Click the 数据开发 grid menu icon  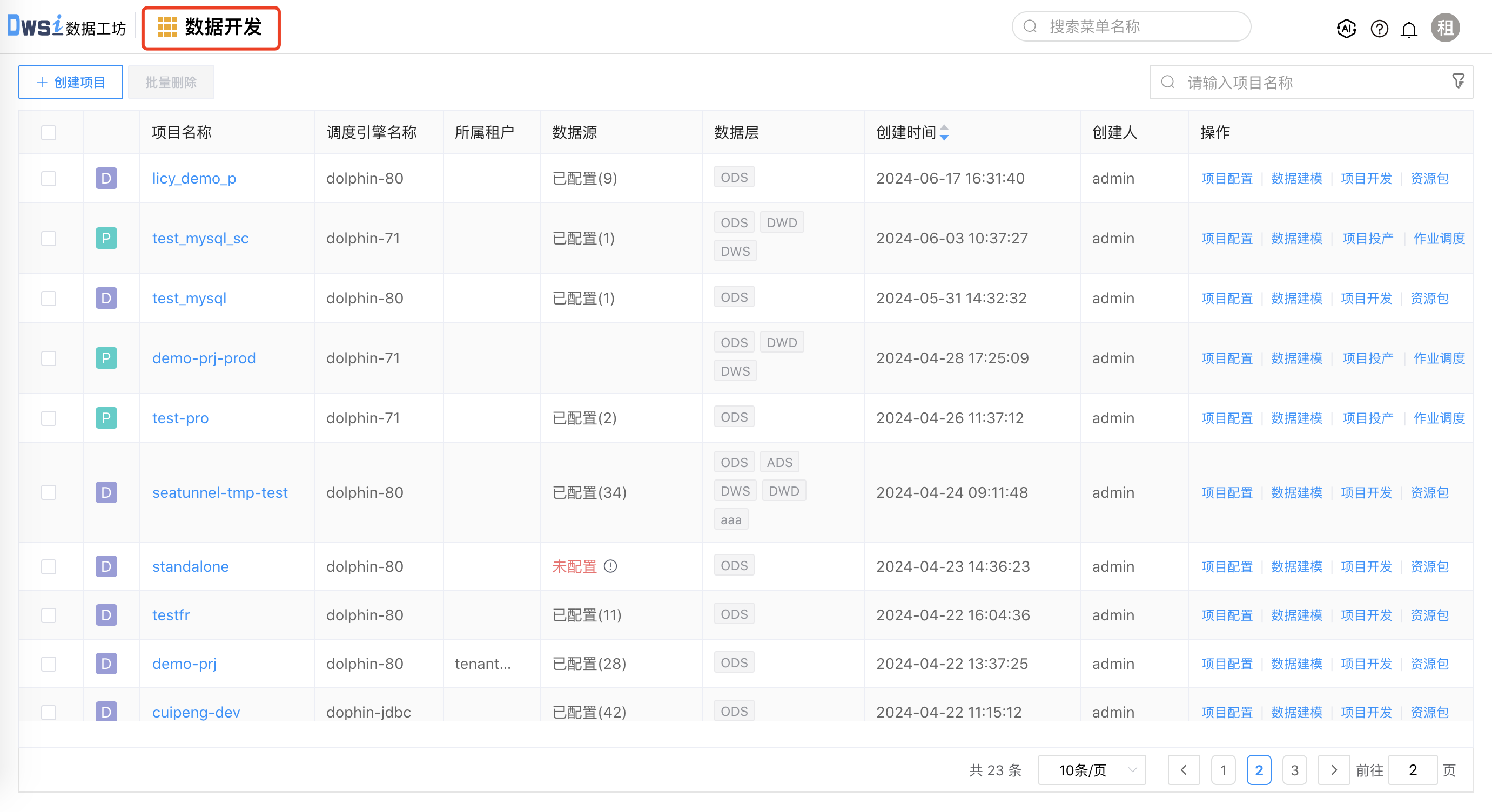pyautogui.click(x=167, y=27)
